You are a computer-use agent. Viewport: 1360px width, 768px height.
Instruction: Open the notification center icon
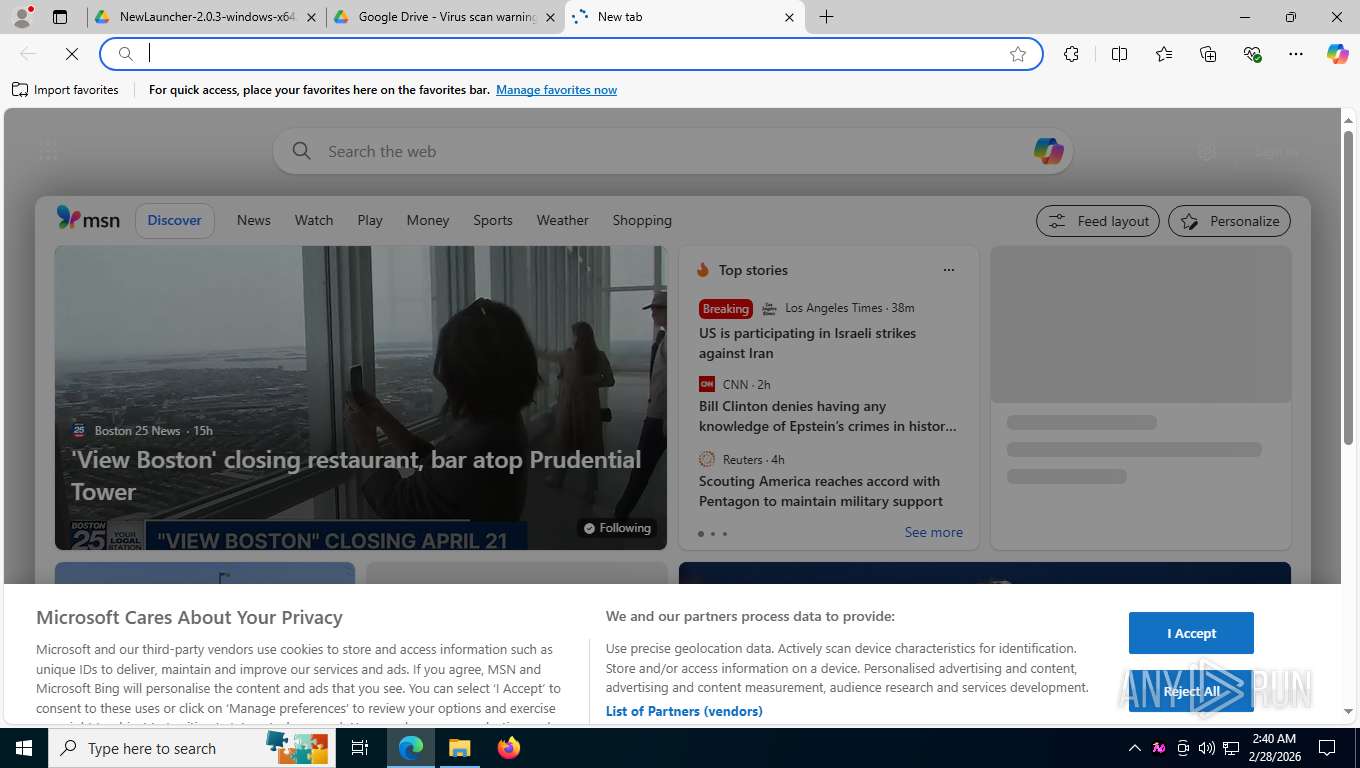pyautogui.click(x=1327, y=748)
